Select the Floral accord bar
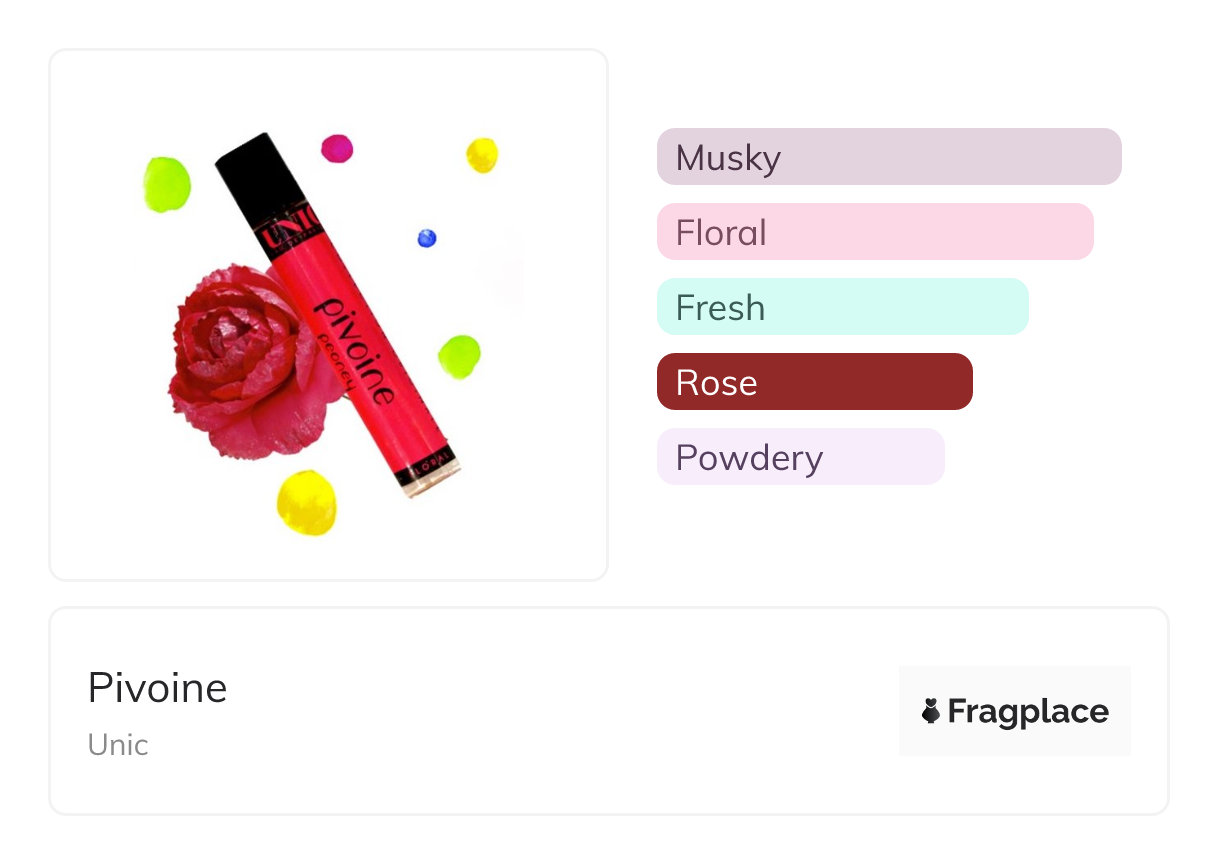Screen dimensions: 1218x864 [x=874, y=232]
